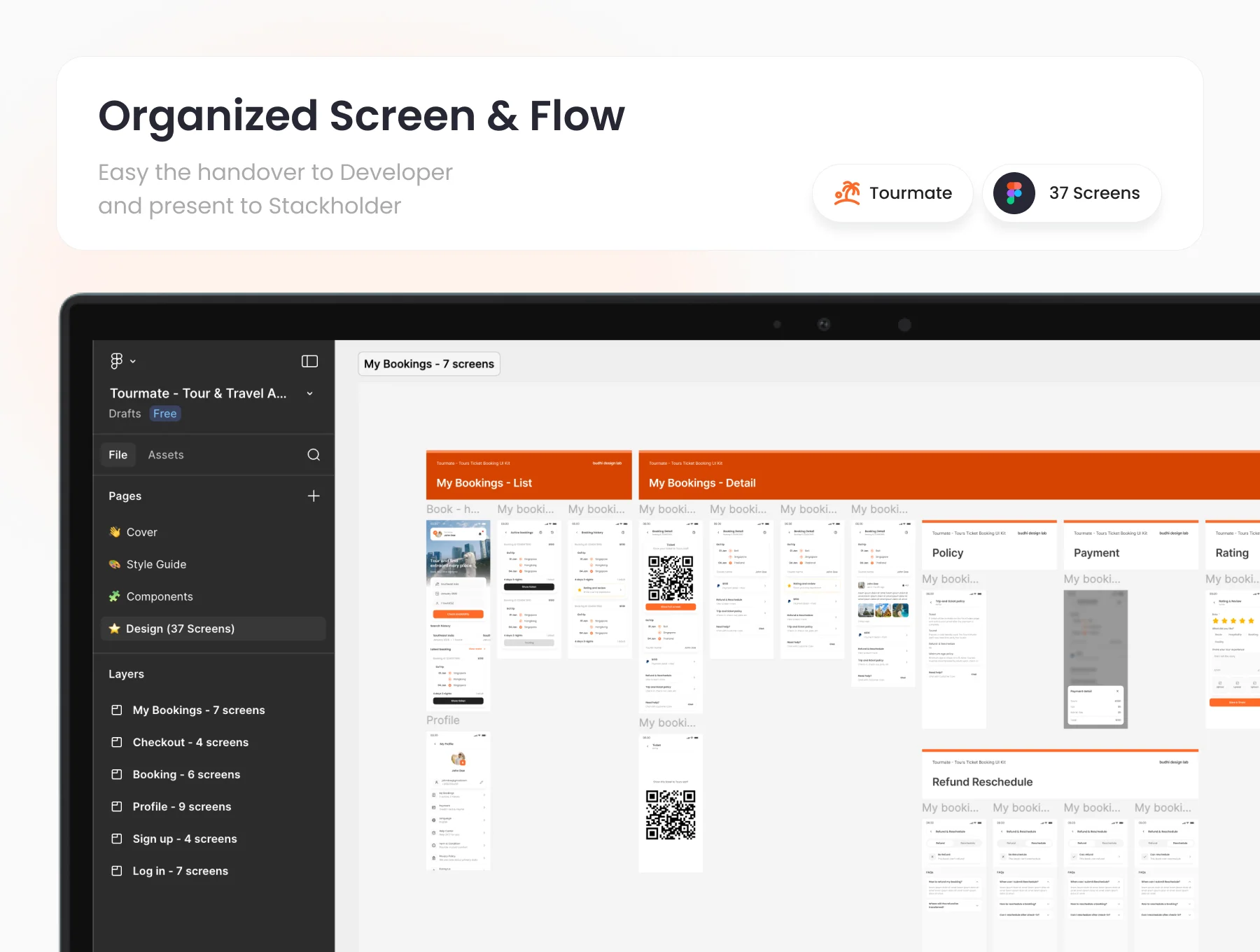
Task: Select the 'My Bookings - Detail' orange header
Action: click(x=949, y=475)
